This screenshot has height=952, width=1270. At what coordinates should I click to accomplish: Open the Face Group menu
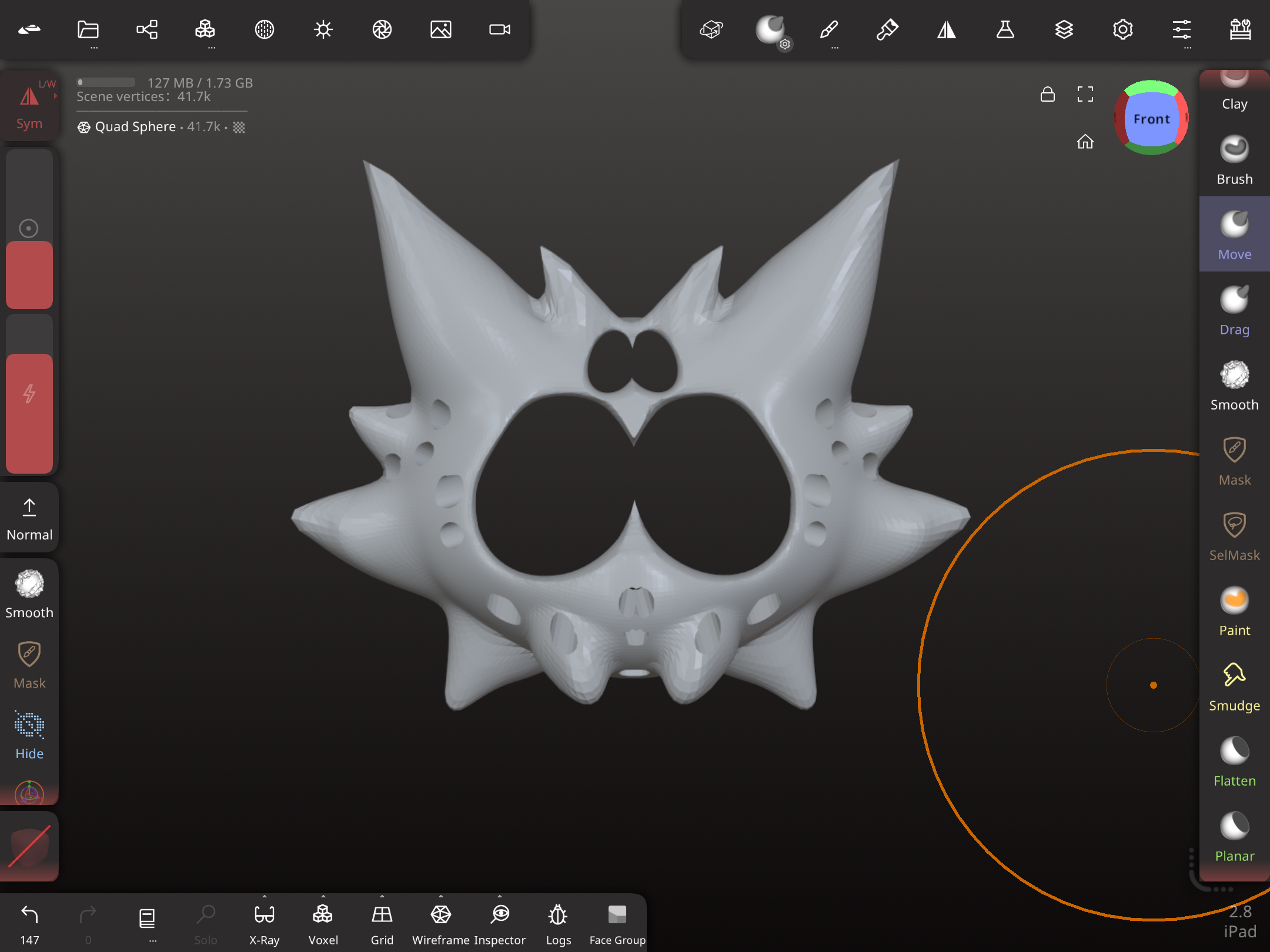click(617, 923)
